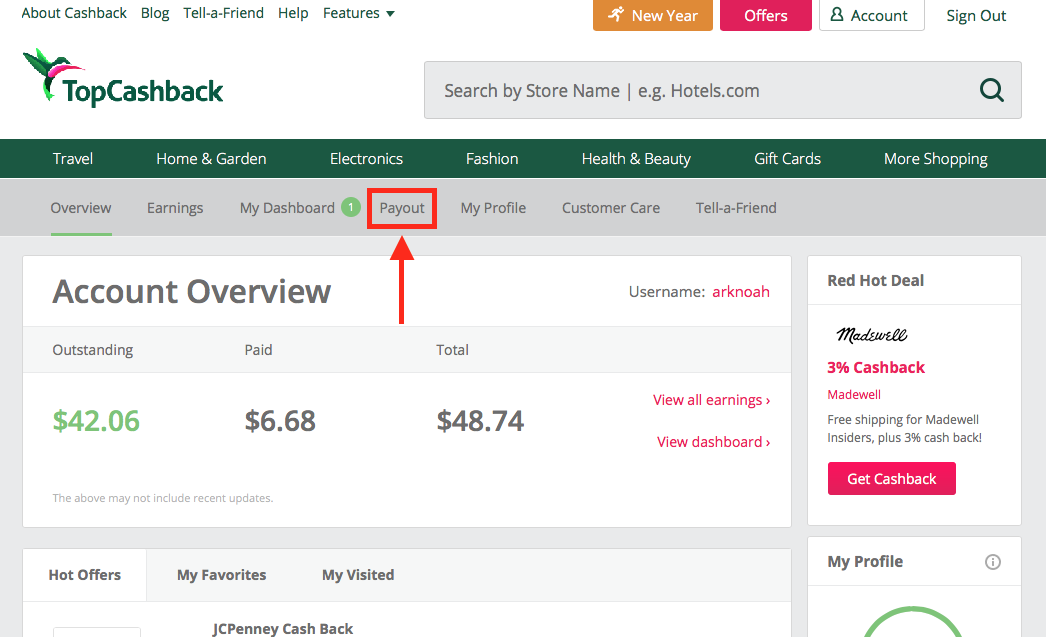
Task: Click the arknoah username link
Action: [x=740, y=292]
